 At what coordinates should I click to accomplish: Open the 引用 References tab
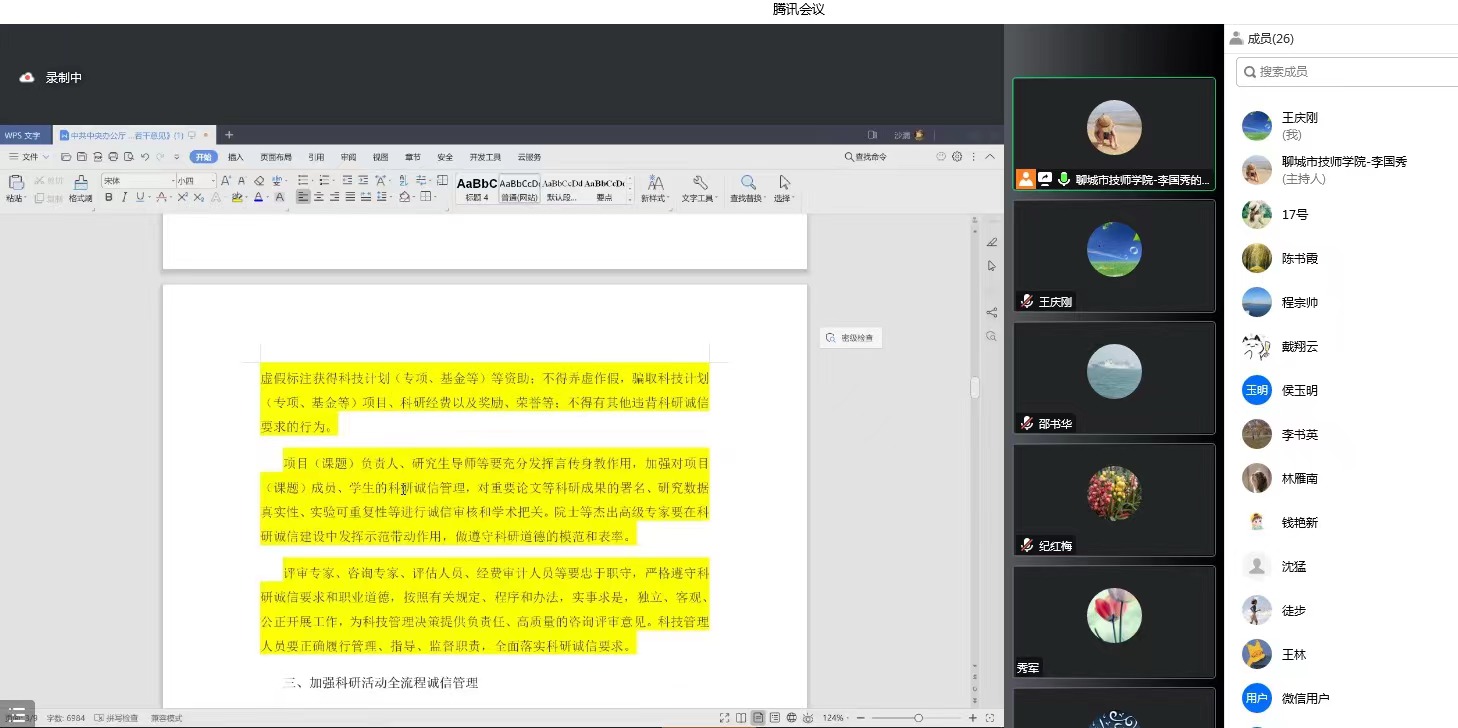[316, 157]
